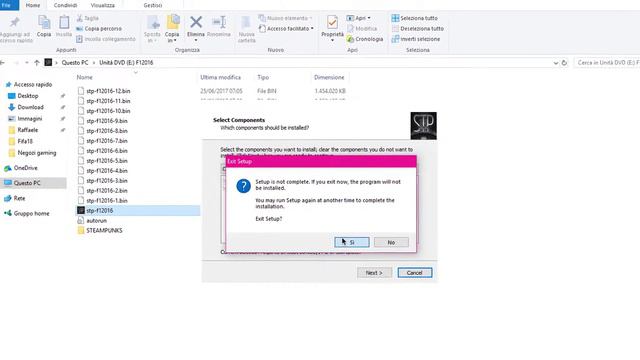This screenshot has height=360, width=640.
Task: Select Accesso rapido in navigation pane
Action: click(x=33, y=84)
